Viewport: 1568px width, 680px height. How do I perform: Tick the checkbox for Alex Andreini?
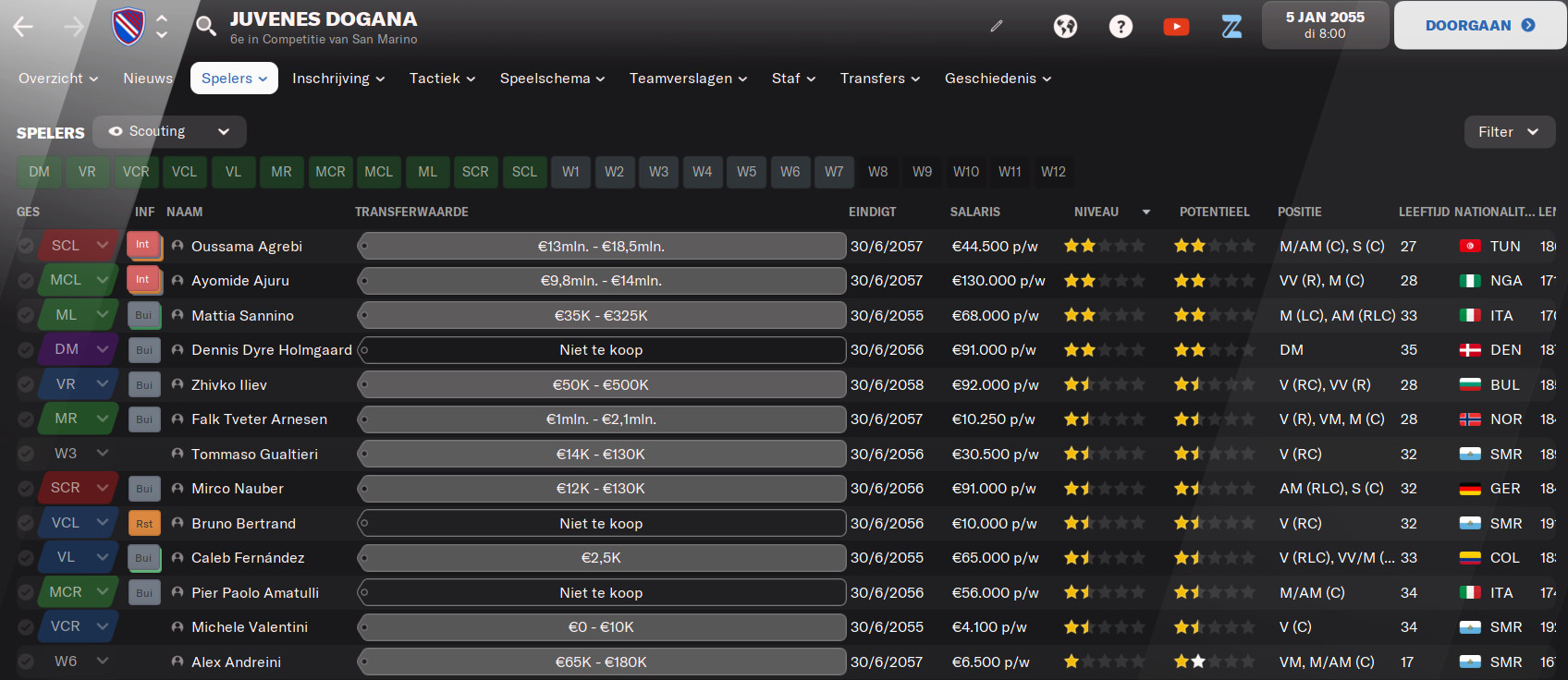click(26, 662)
